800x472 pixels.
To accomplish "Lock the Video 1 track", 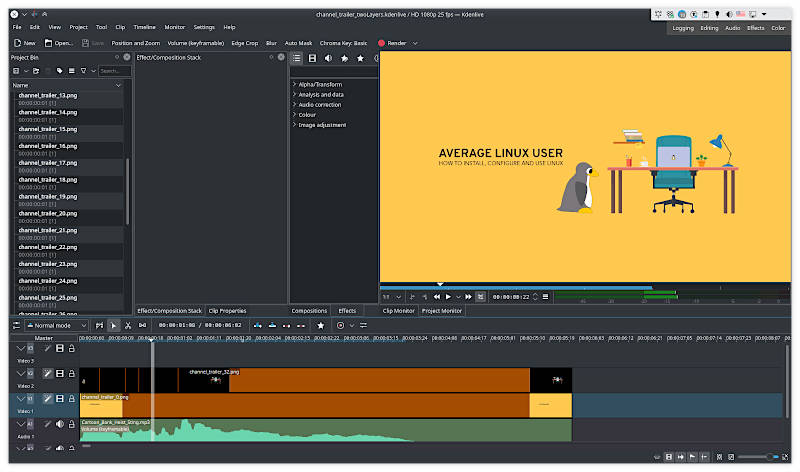I will tap(72, 399).
